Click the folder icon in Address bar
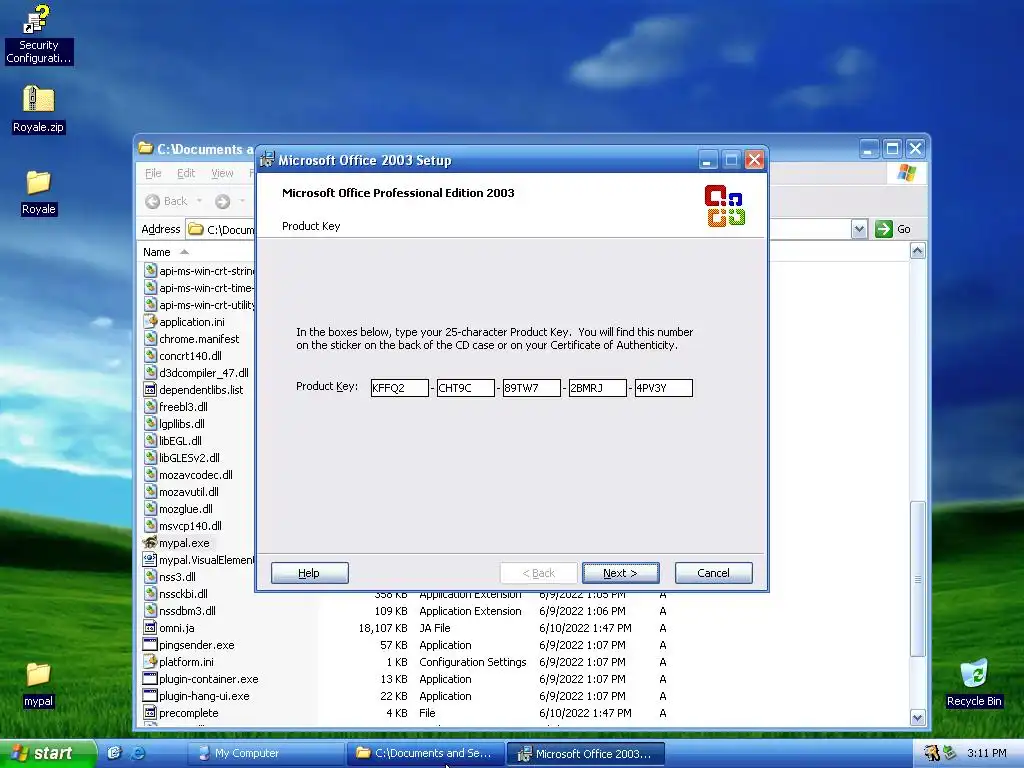 pos(196,229)
